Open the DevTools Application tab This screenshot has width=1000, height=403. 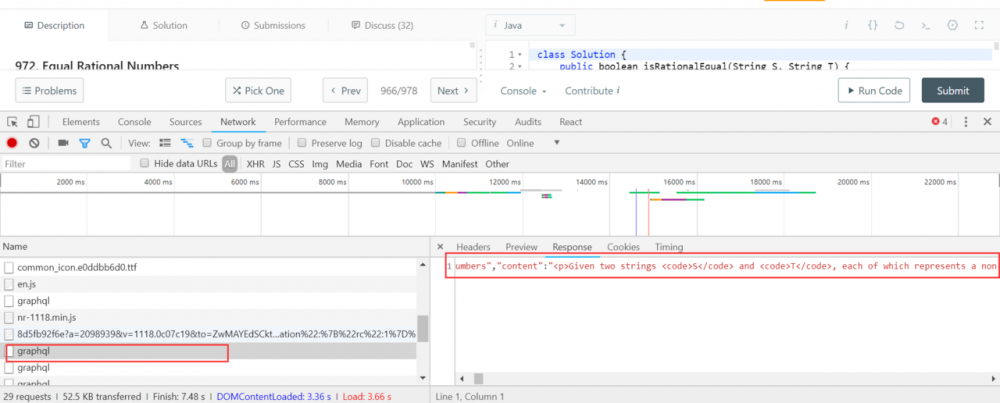pos(421,122)
